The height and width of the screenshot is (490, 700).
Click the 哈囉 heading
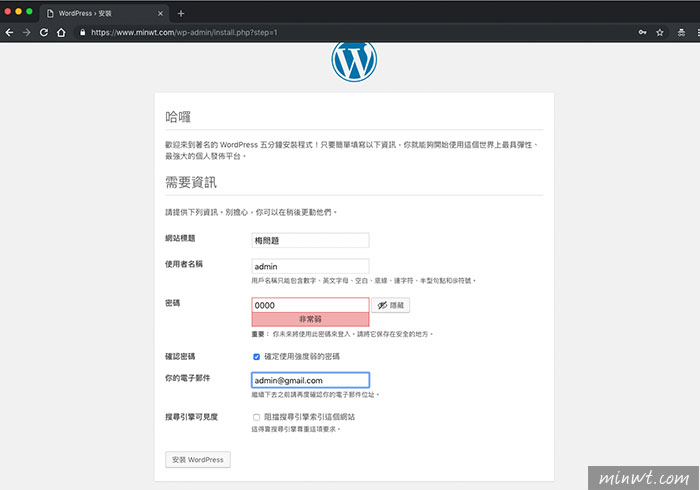point(178,117)
